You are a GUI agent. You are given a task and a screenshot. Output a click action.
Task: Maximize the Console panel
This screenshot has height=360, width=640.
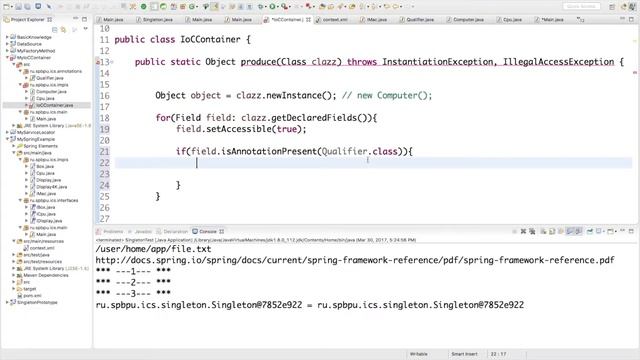631,231
